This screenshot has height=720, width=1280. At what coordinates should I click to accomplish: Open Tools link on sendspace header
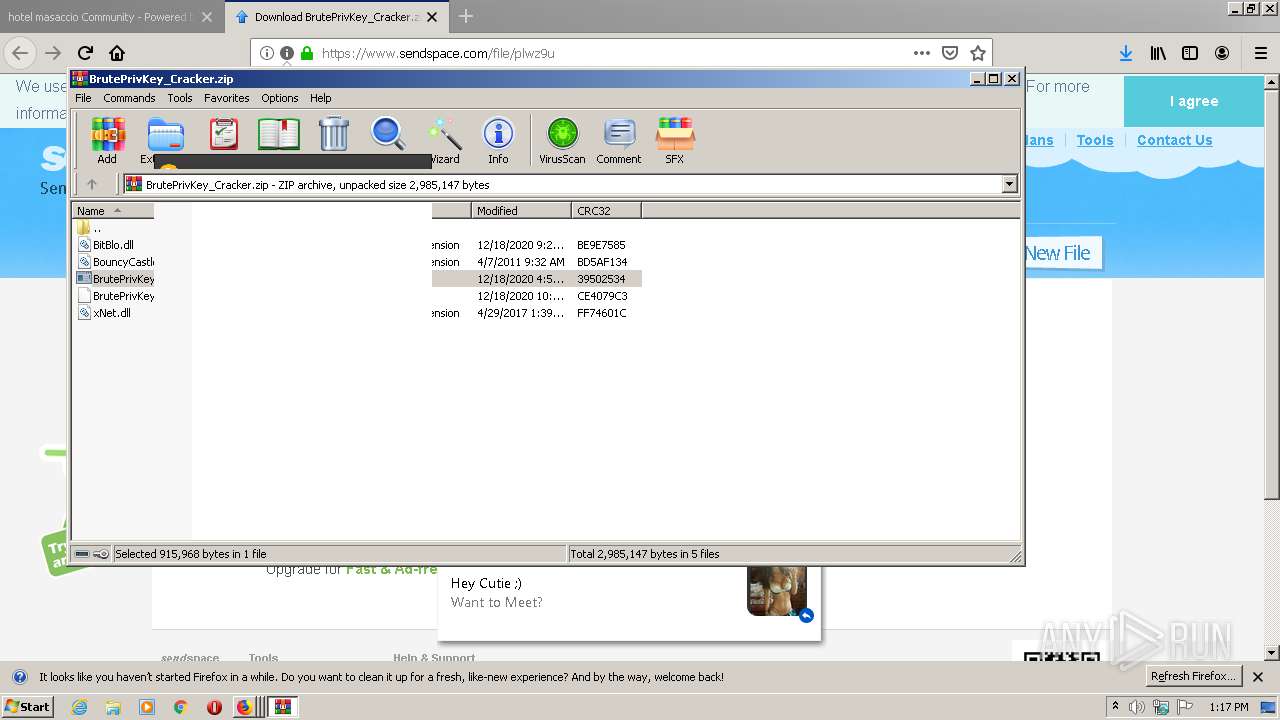coord(1095,141)
